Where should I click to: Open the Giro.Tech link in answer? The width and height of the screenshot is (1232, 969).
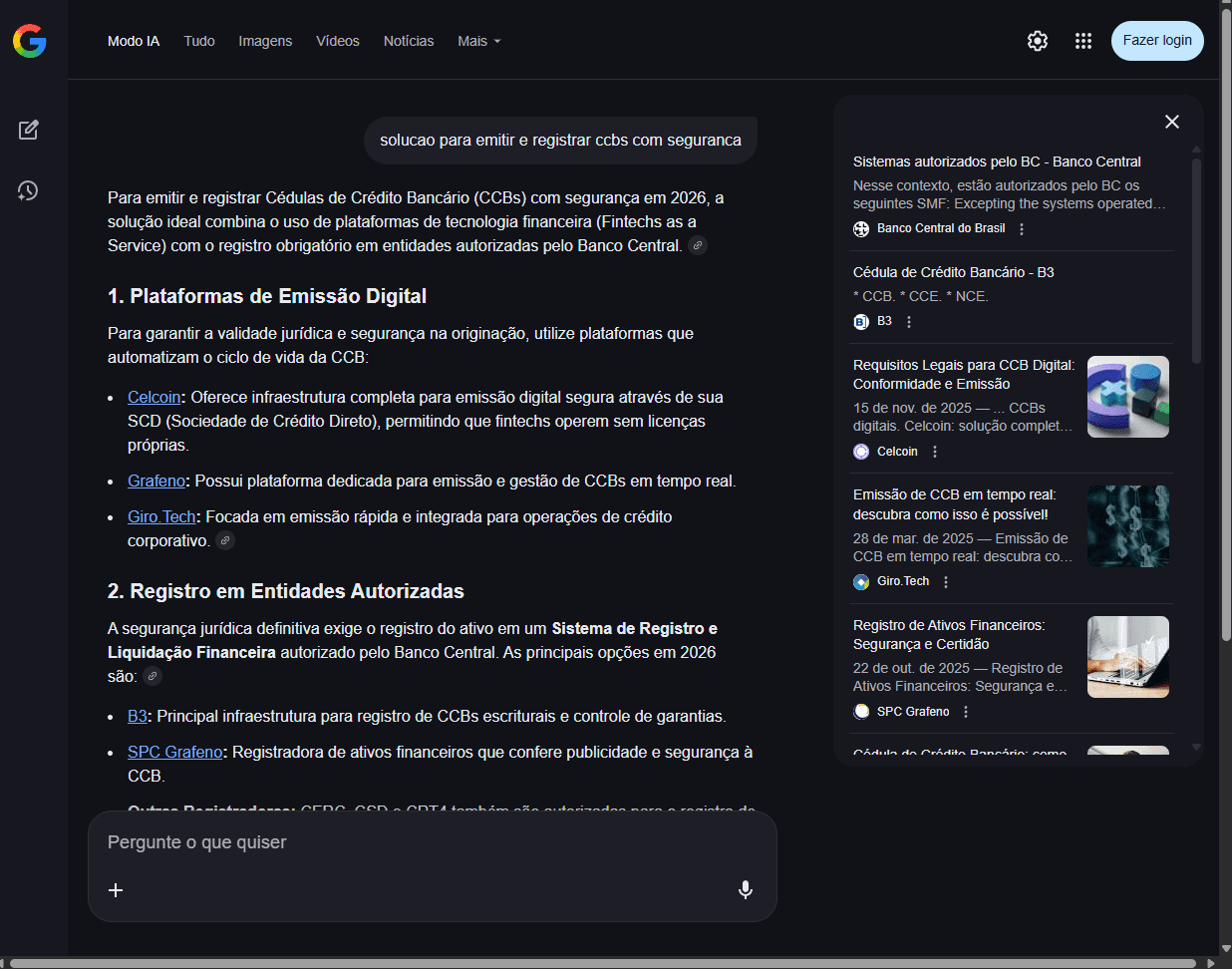click(x=161, y=516)
